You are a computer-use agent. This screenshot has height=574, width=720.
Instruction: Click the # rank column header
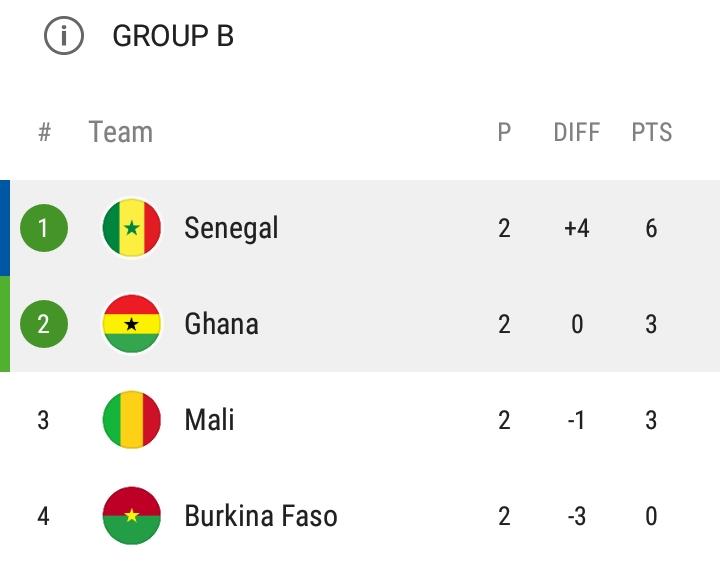(44, 132)
